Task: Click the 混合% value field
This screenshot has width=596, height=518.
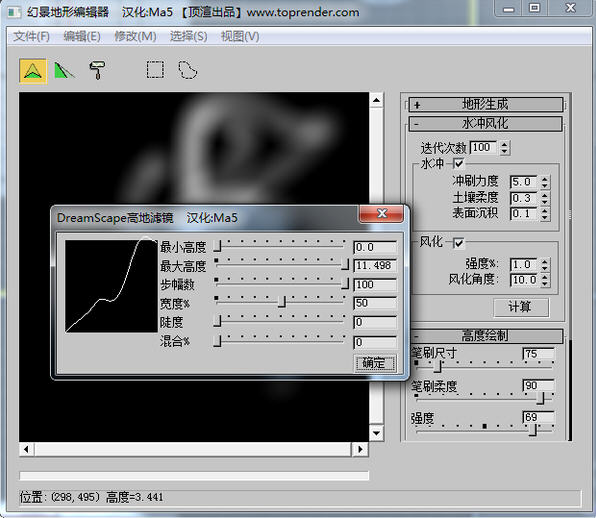Action: click(x=375, y=342)
